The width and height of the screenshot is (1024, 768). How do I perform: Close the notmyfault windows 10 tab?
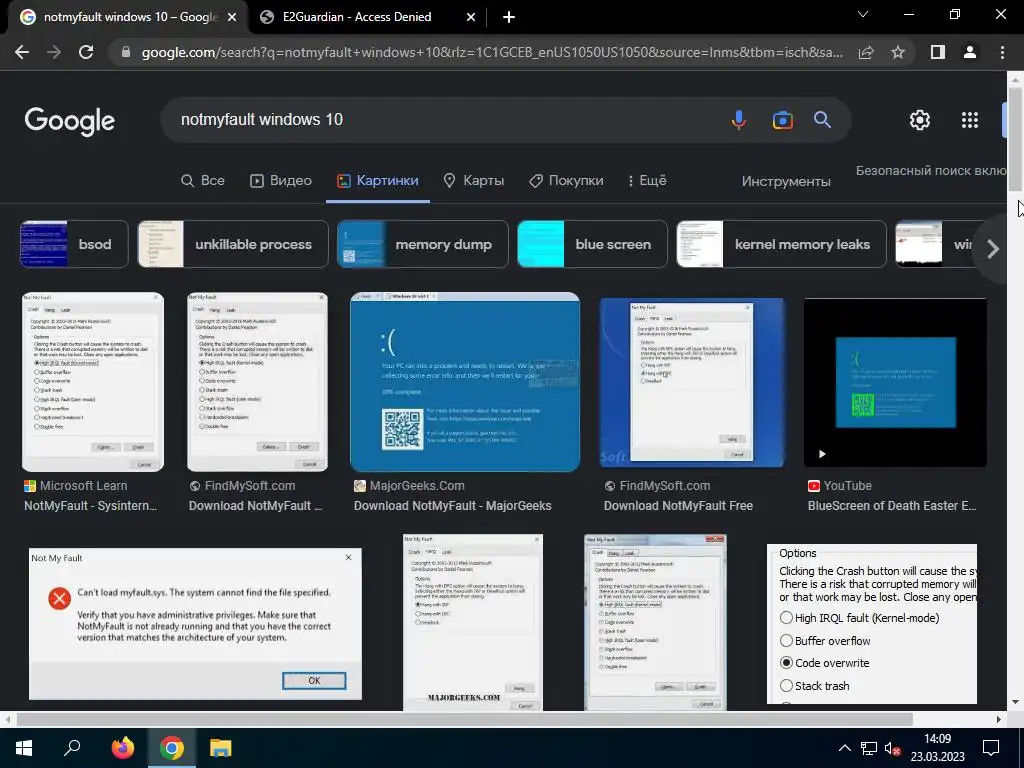[232, 17]
